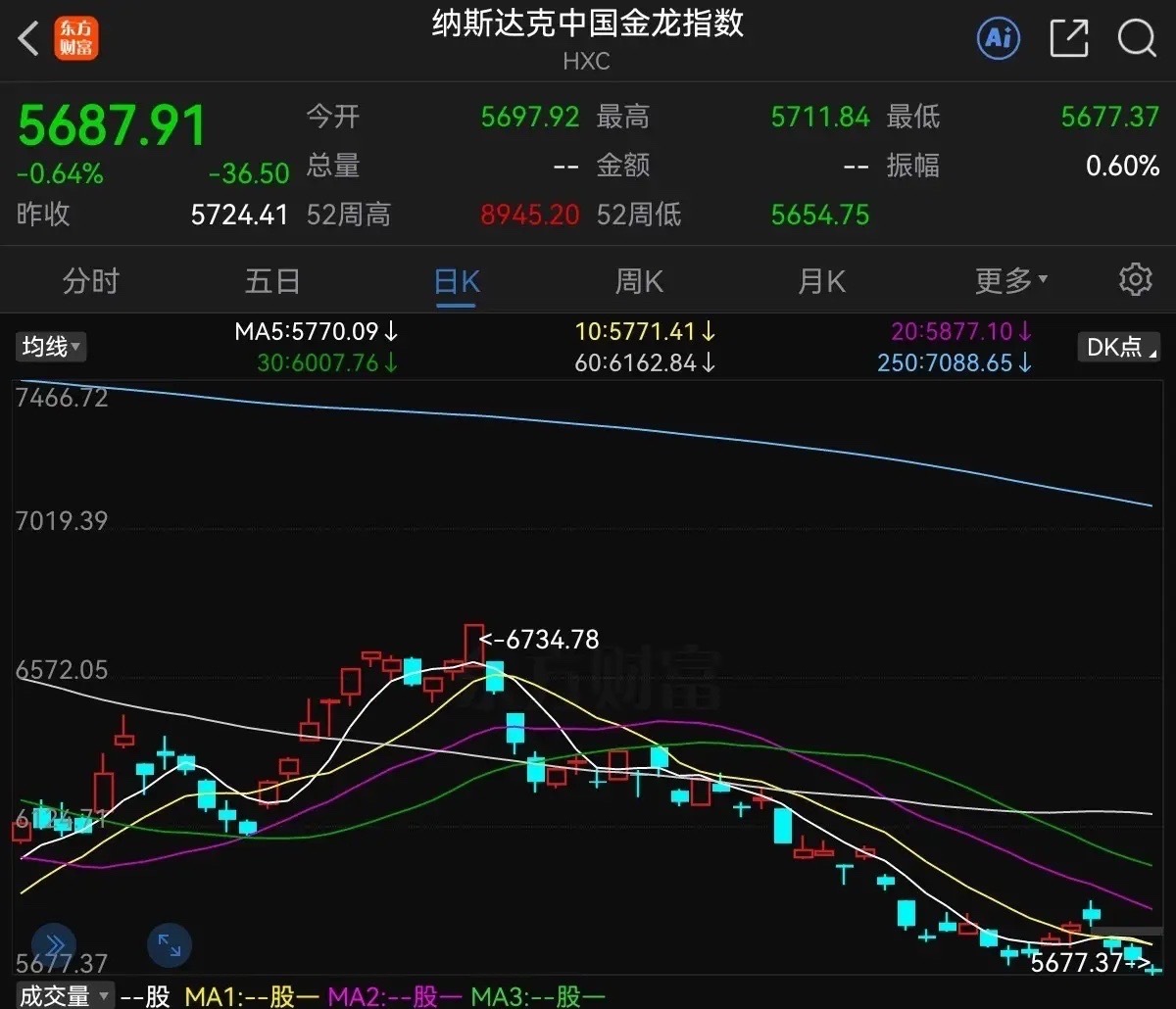This screenshot has width=1176, height=1009.
Task: Open the DK点 selector
Action: 1119,346
